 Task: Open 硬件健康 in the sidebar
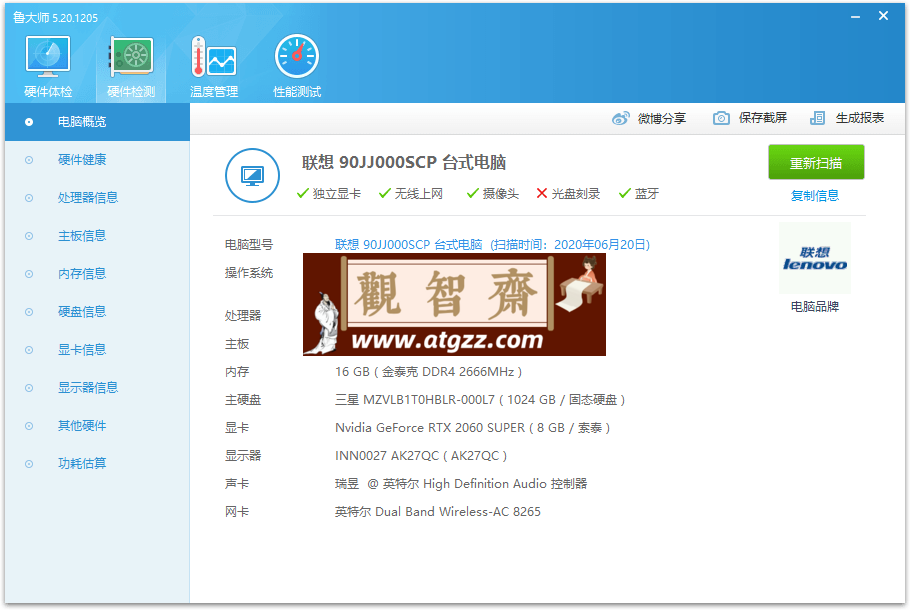pyautogui.click(x=82, y=160)
